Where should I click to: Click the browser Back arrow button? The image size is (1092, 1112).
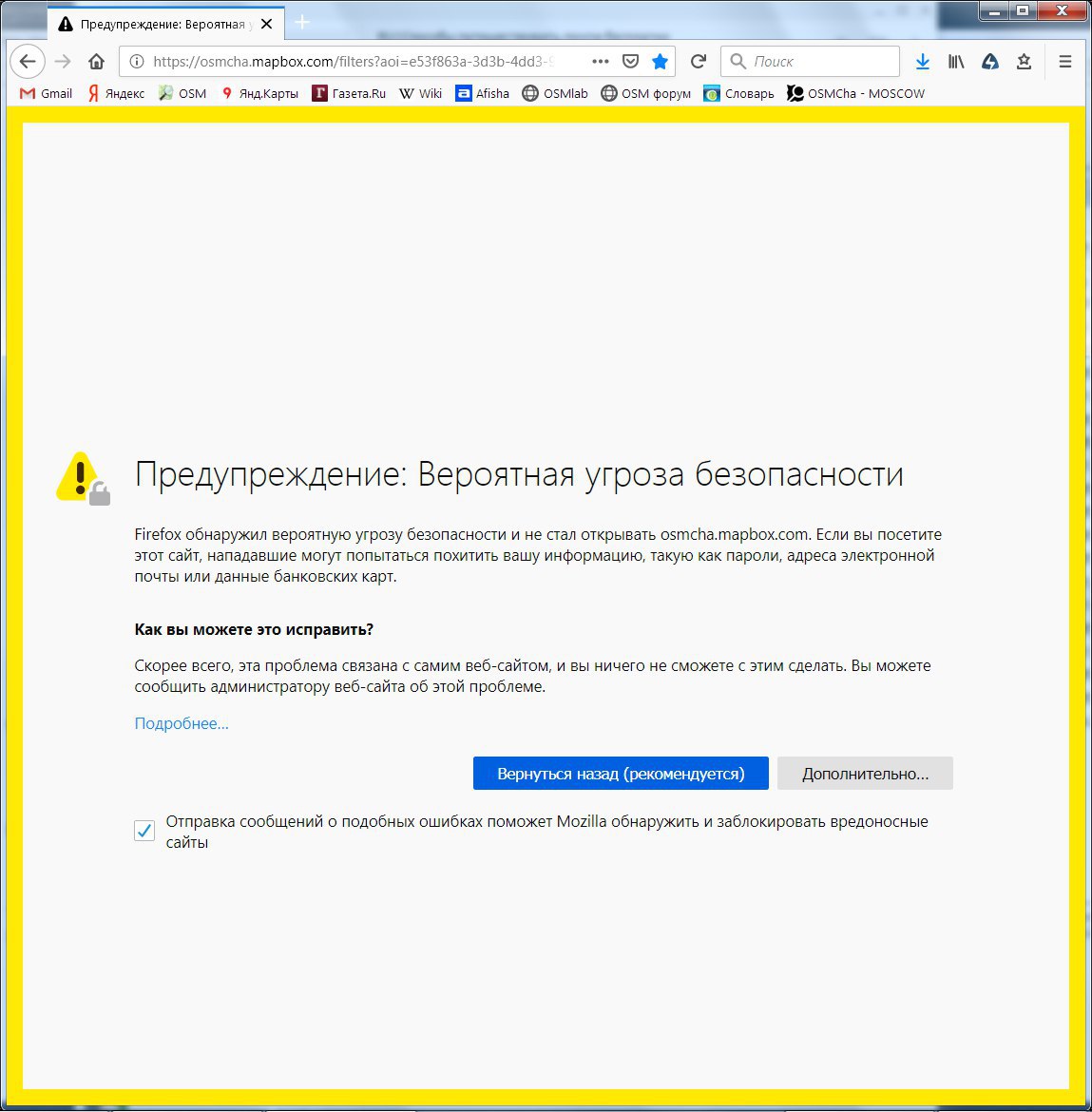coord(28,62)
